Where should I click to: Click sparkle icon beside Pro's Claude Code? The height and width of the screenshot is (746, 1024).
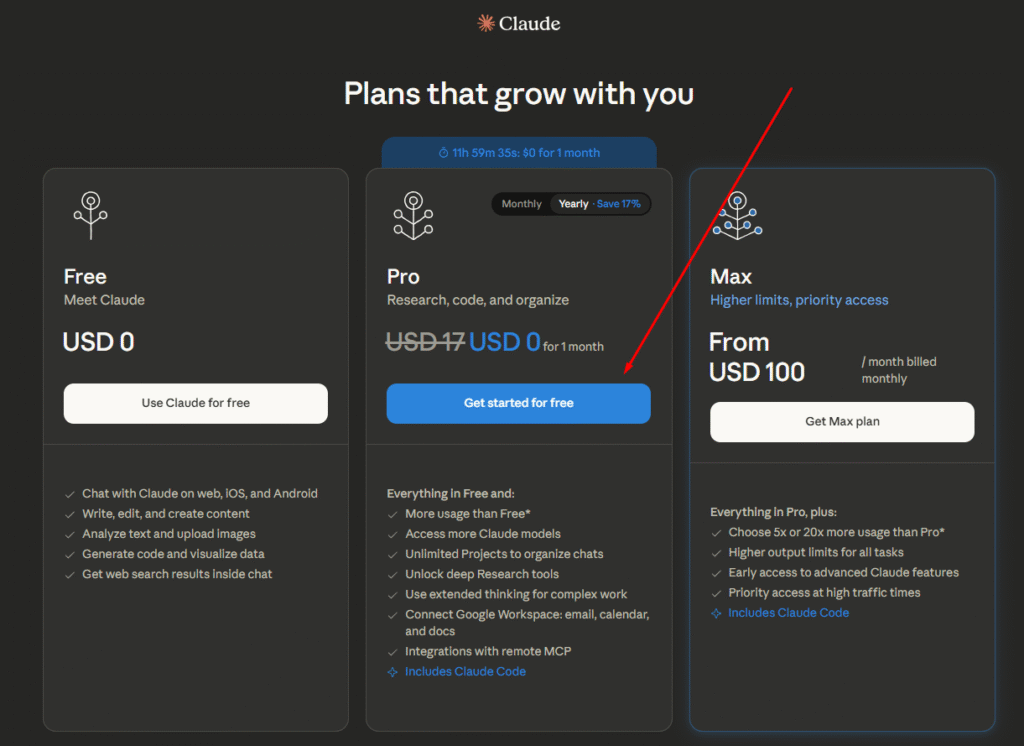pyautogui.click(x=392, y=672)
